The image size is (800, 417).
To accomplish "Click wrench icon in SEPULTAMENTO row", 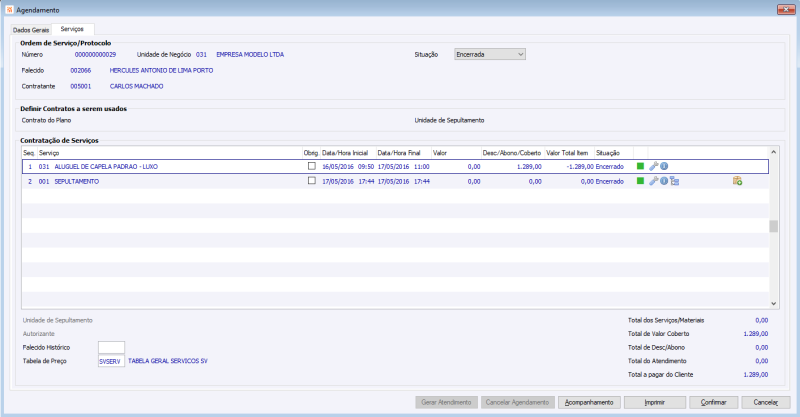I will 653,181.
